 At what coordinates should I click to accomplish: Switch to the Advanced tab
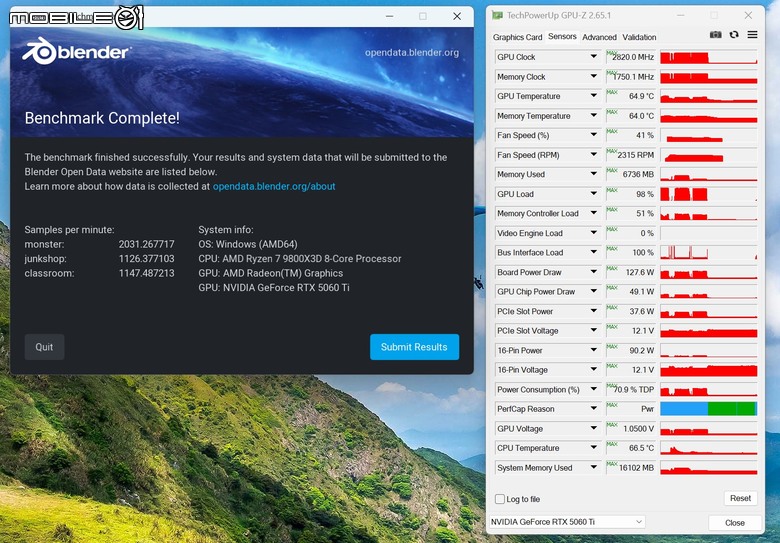pyautogui.click(x=599, y=37)
